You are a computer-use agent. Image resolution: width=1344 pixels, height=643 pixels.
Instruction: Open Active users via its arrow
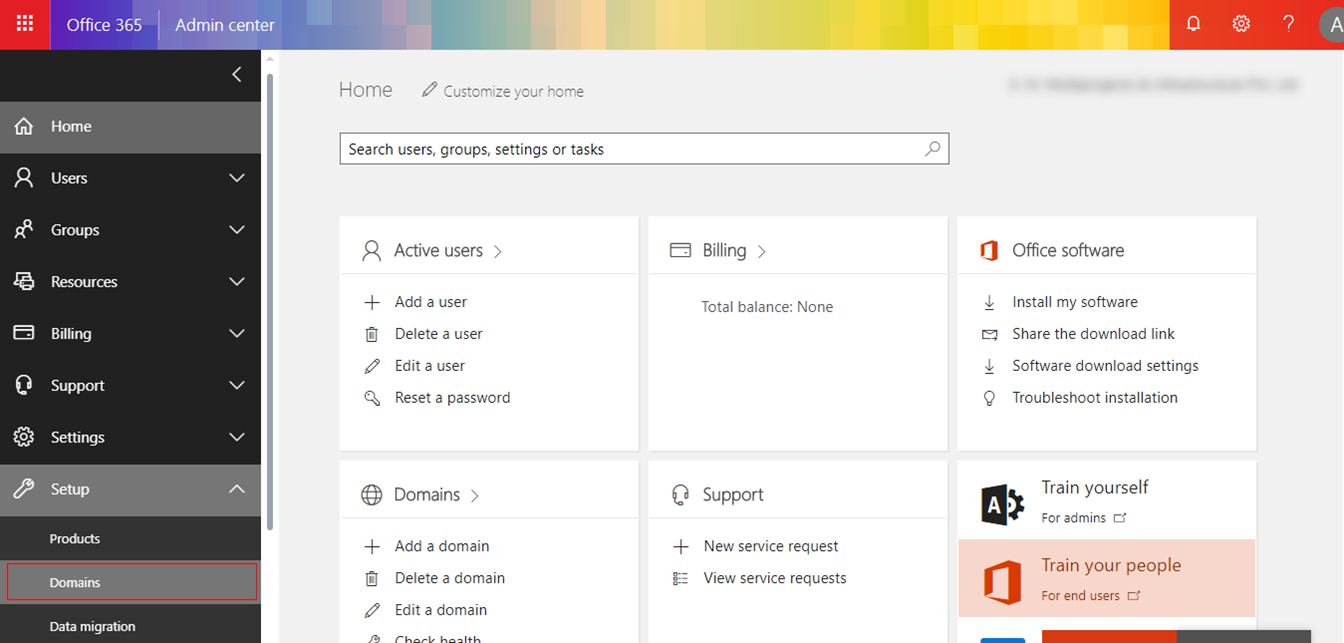498,251
